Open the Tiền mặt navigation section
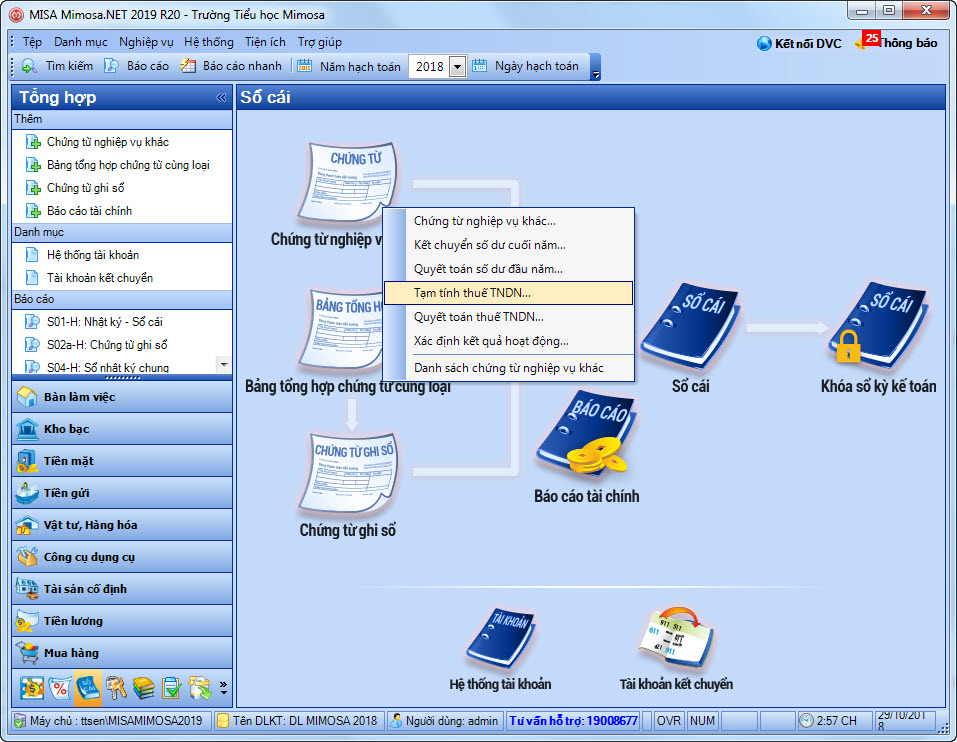The height and width of the screenshot is (742, 957). (122, 461)
